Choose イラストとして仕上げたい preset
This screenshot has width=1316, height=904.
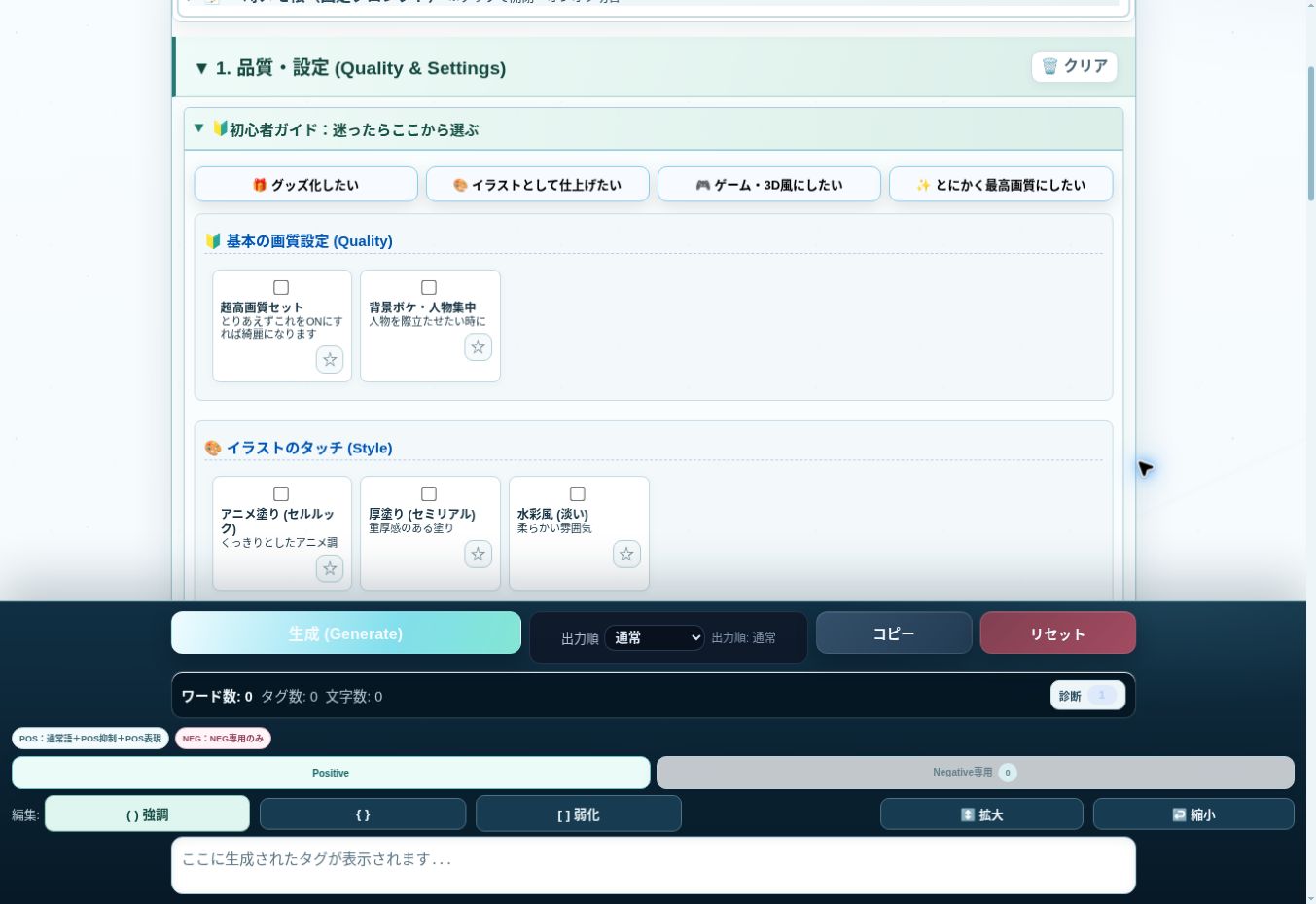point(538,184)
